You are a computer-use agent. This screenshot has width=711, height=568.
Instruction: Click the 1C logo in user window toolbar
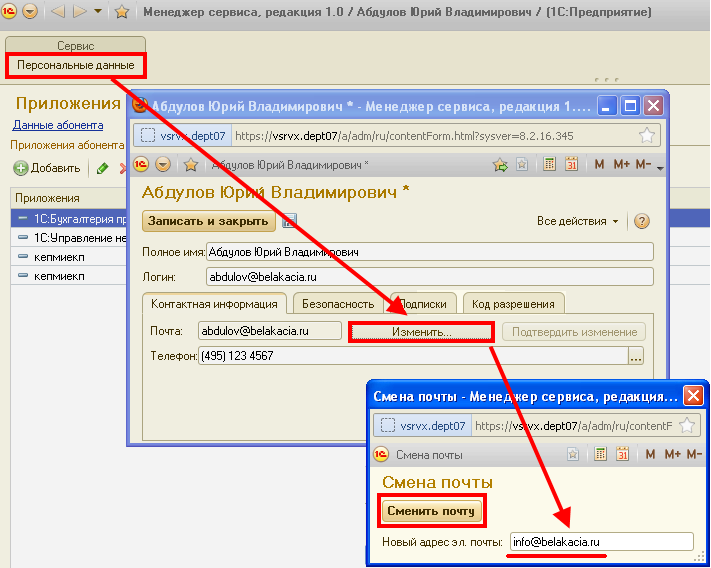point(141,165)
